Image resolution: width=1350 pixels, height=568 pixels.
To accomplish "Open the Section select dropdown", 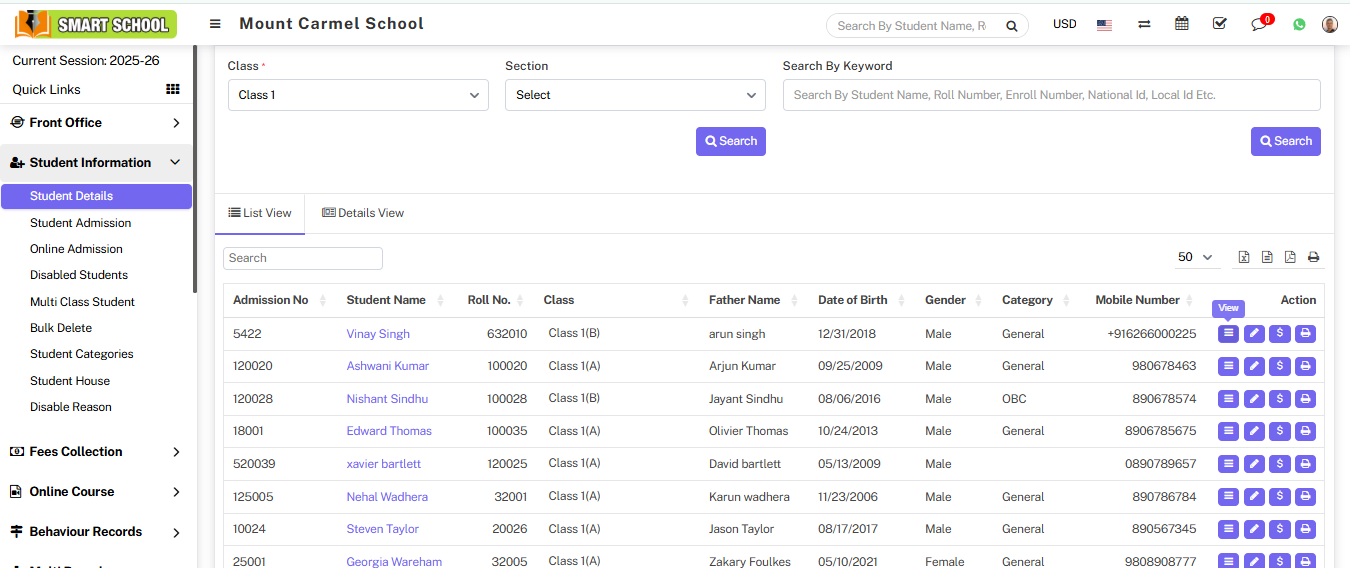I will click(635, 95).
